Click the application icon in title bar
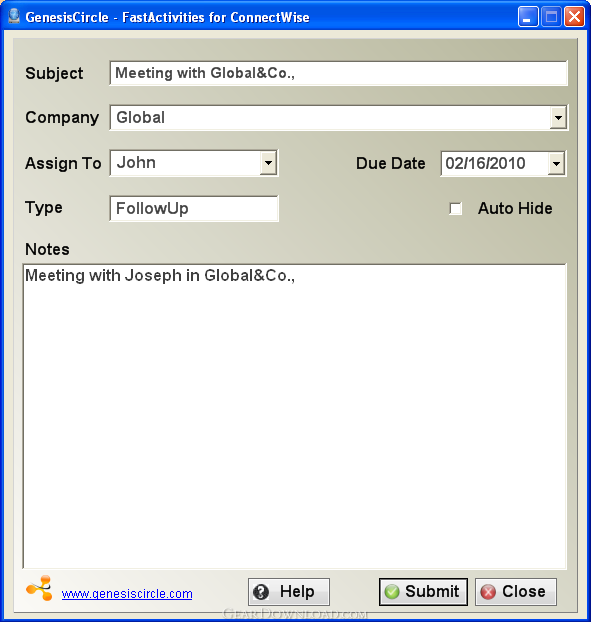This screenshot has width=591, height=622. 14,16
